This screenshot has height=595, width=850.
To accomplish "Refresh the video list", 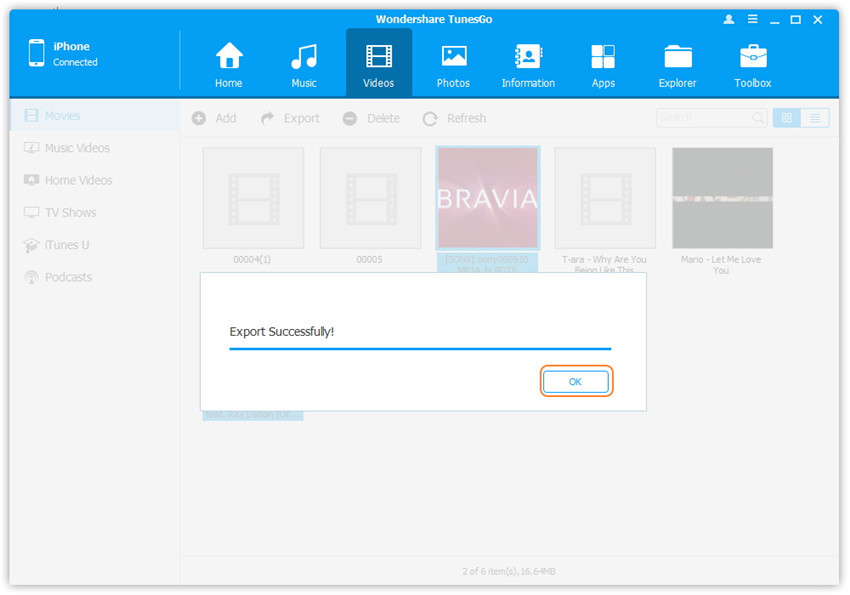I will tap(454, 118).
